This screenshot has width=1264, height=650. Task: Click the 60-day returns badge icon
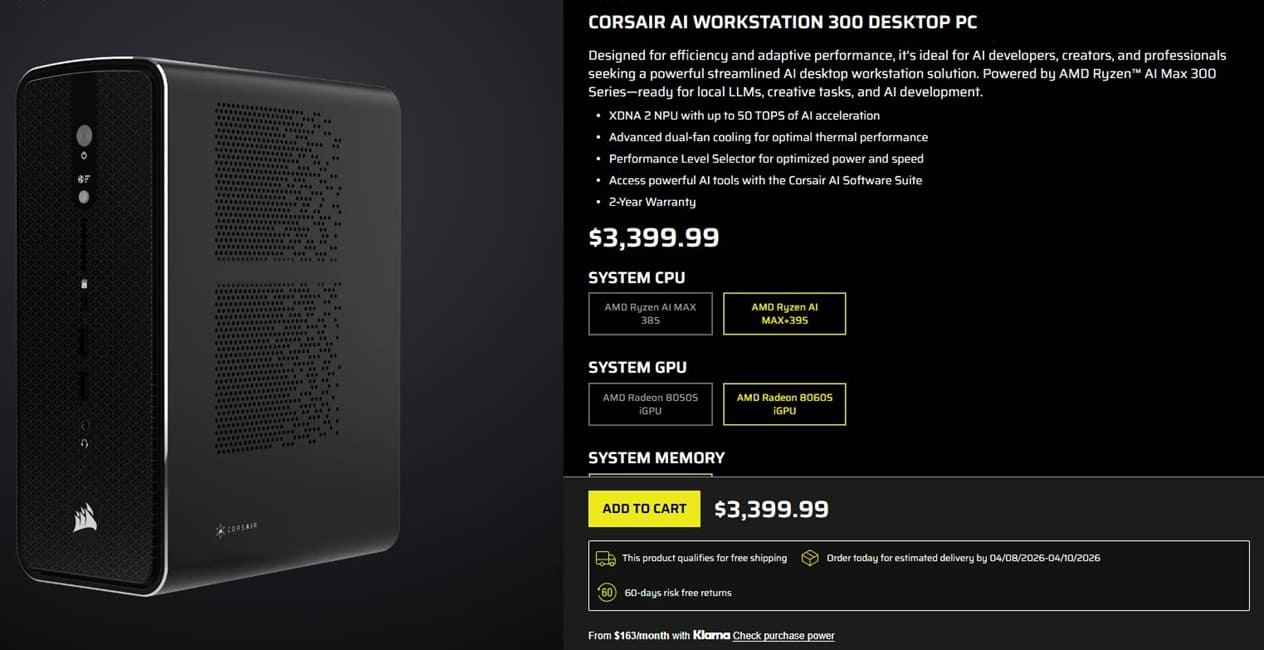pos(606,592)
